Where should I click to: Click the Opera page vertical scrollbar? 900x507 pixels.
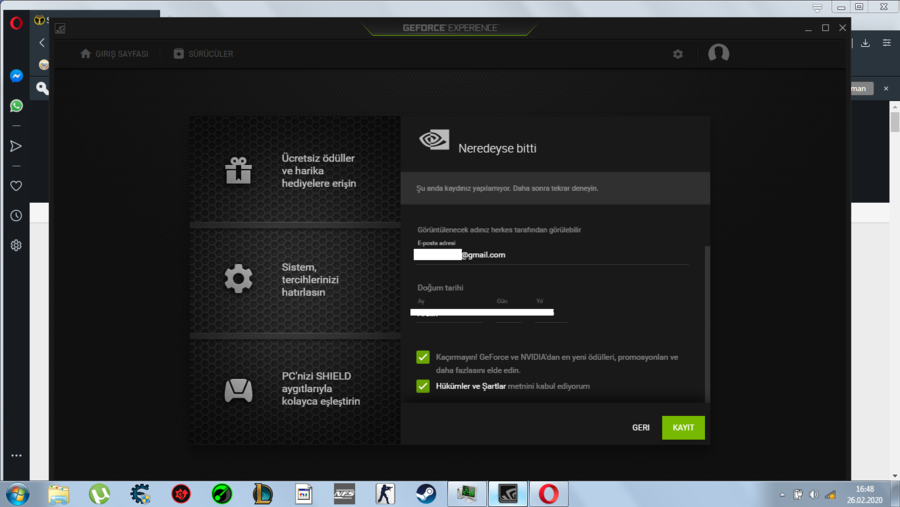[895, 121]
